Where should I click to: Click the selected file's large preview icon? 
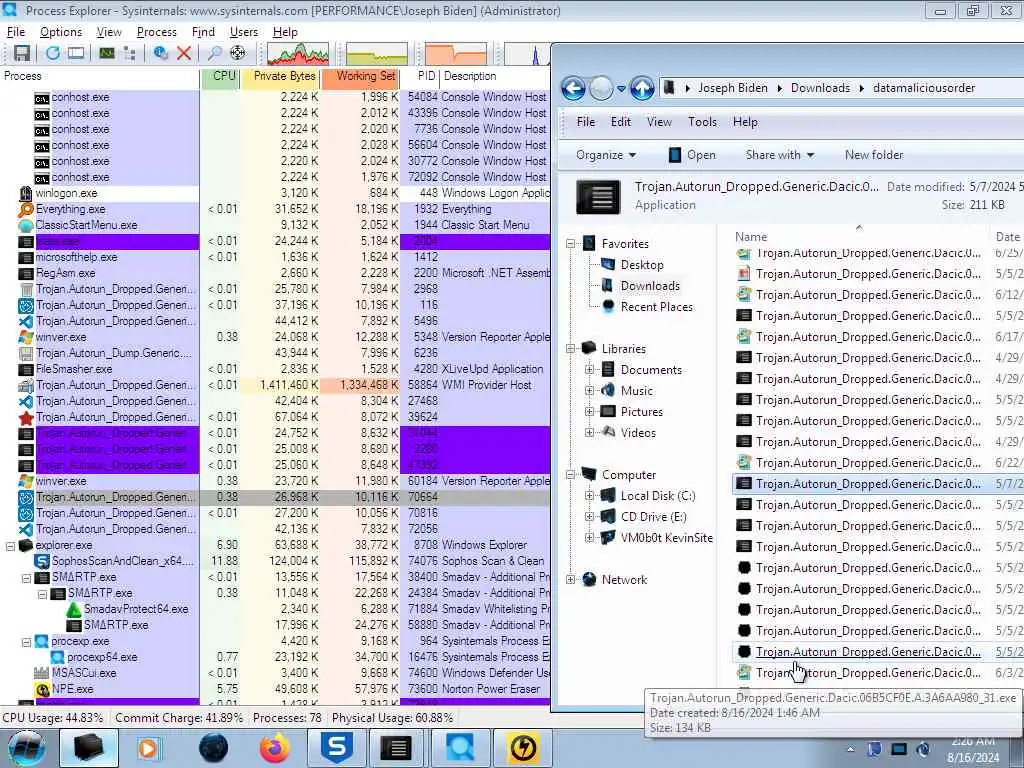coord(598,197)
